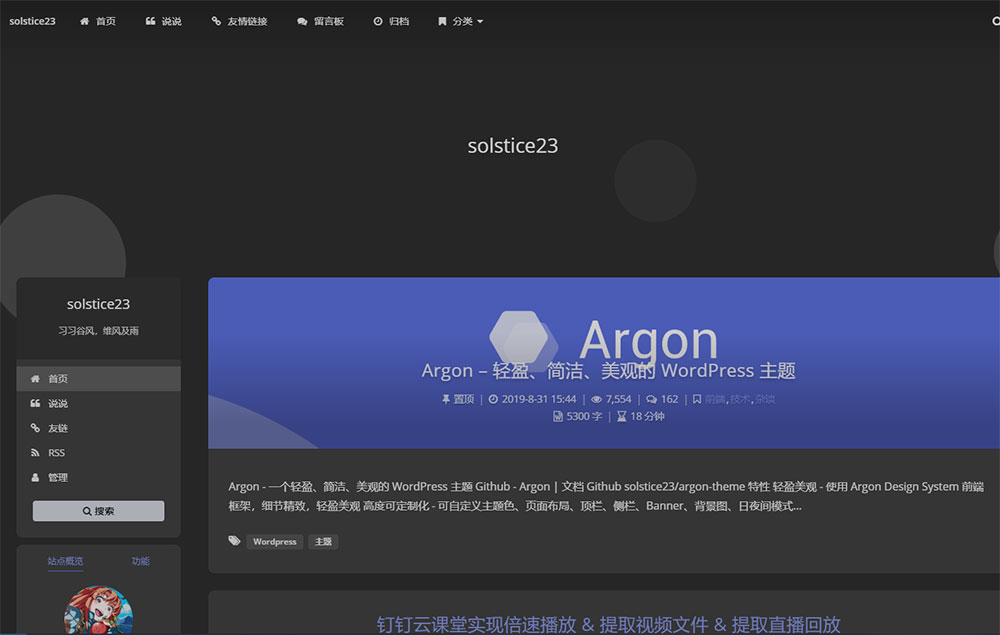Click quote icon in sidebar menu

click(x=35, y=403)
